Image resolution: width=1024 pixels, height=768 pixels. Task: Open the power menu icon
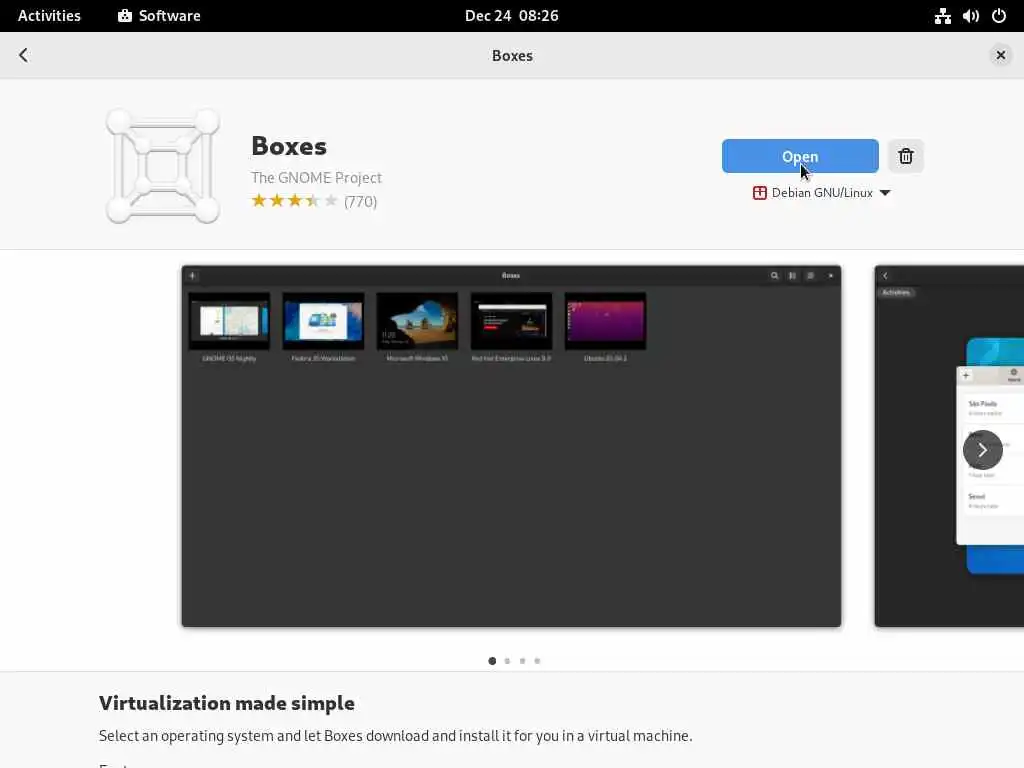click(x=999, y=16)
